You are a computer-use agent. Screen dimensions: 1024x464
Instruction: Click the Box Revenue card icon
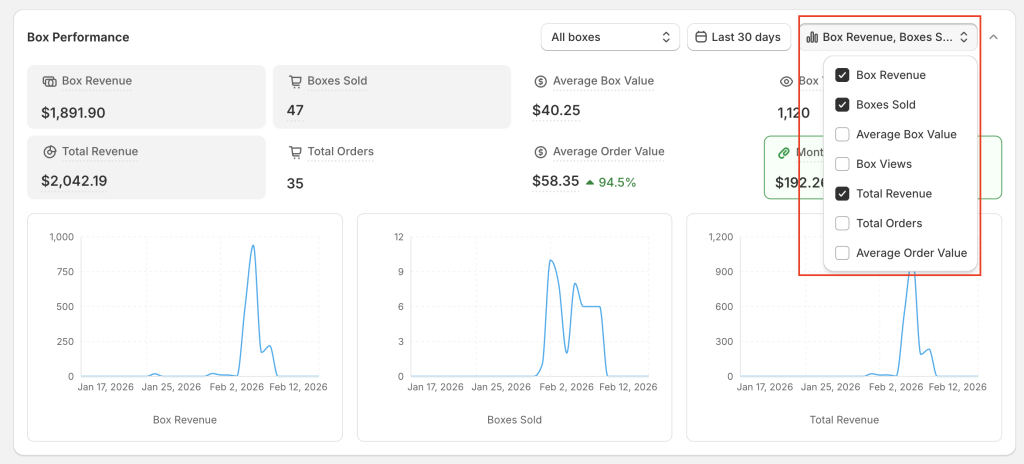click(49, 81)
